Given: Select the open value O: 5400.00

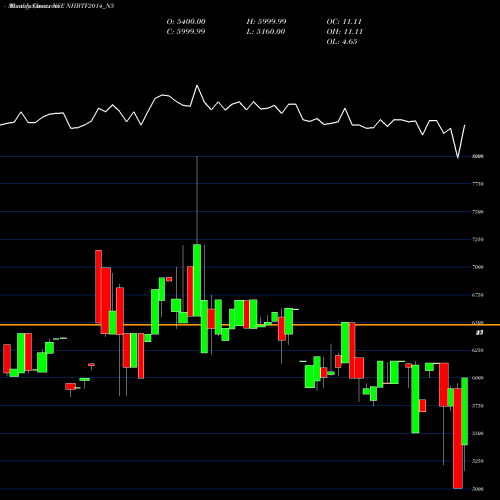Looking at the screenshot, I should pos(186,22).
